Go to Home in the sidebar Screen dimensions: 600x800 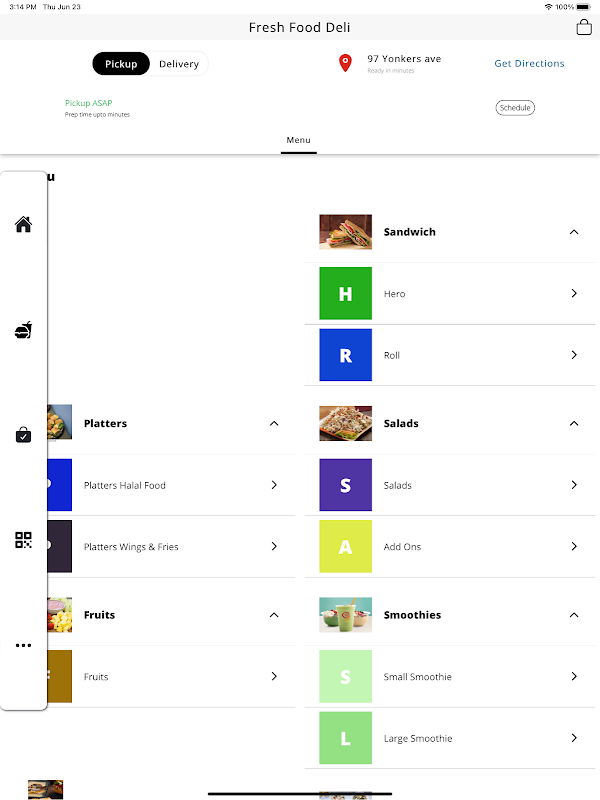click(24, 224)
